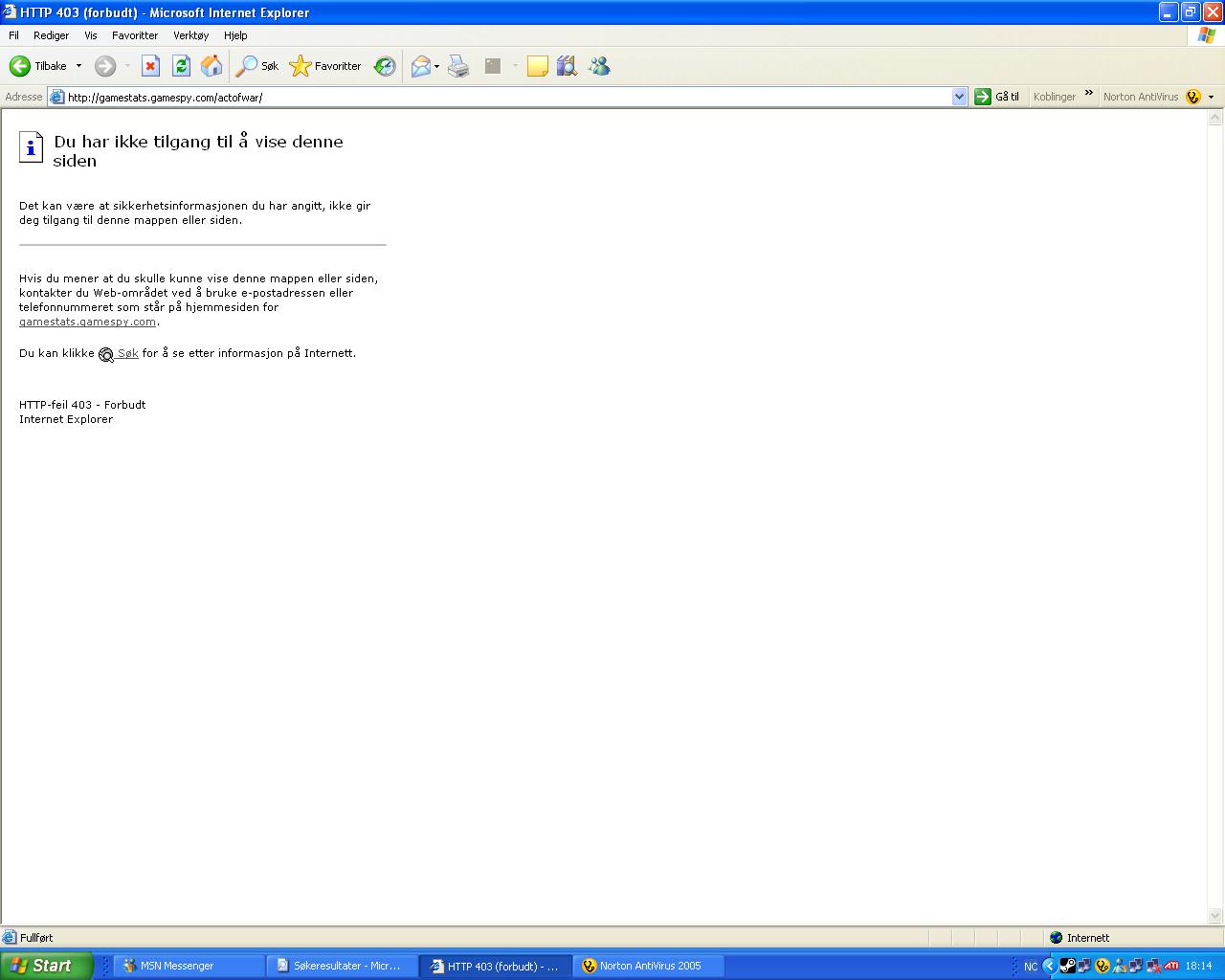Click the greyed Forward arrow button
Screen dimensions: 1225x980
(105, 66)
